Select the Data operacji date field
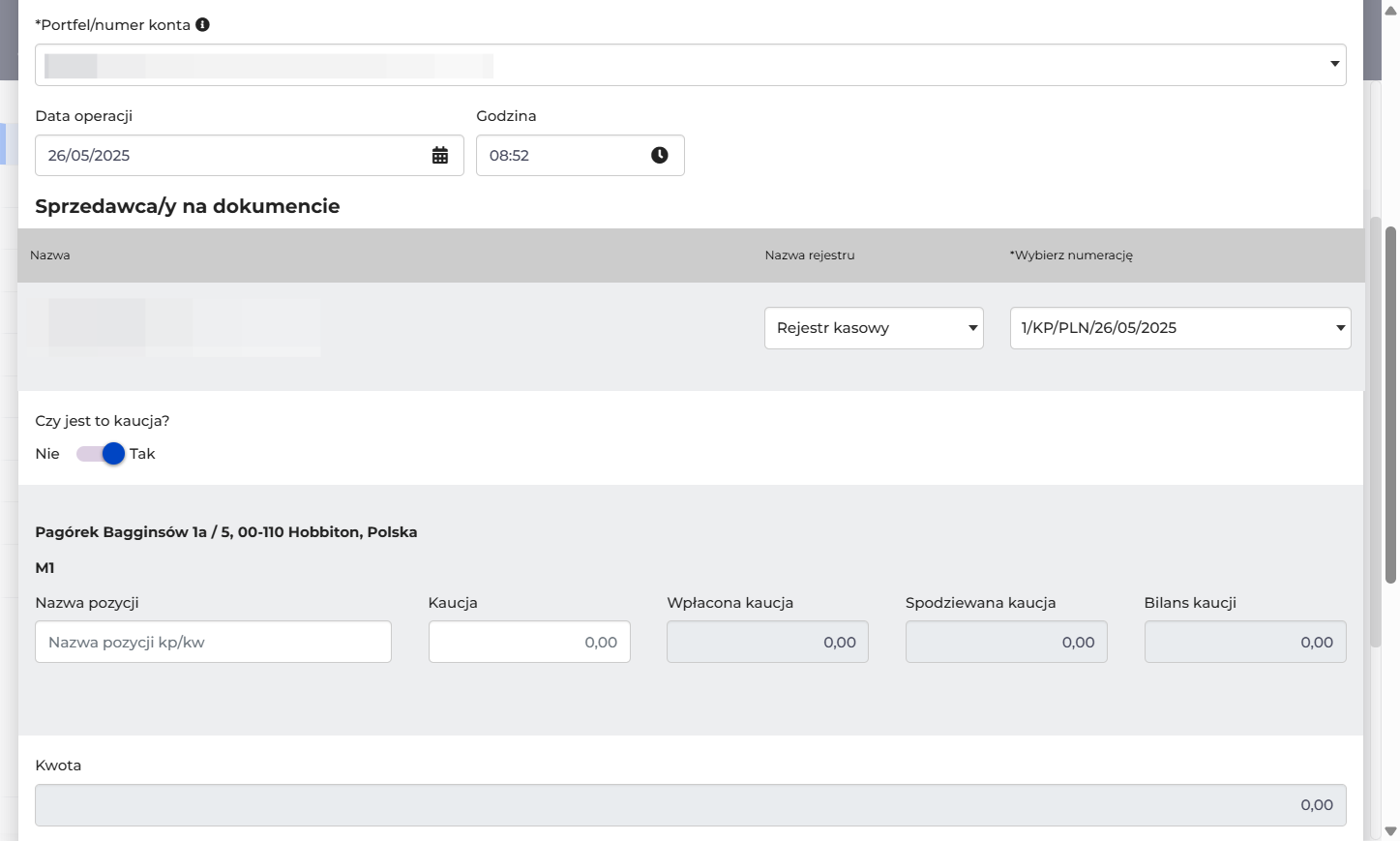This screenshot has height=841, width=1400. [x=250, y=156]
